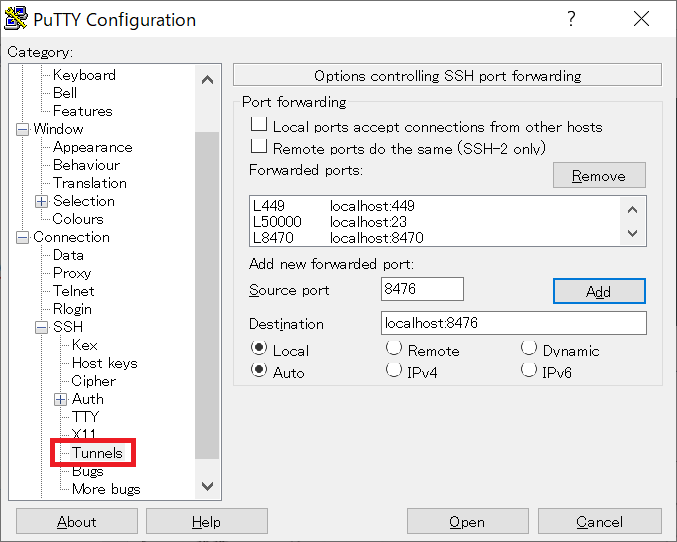Click the Add button

[x=599, y=292]
